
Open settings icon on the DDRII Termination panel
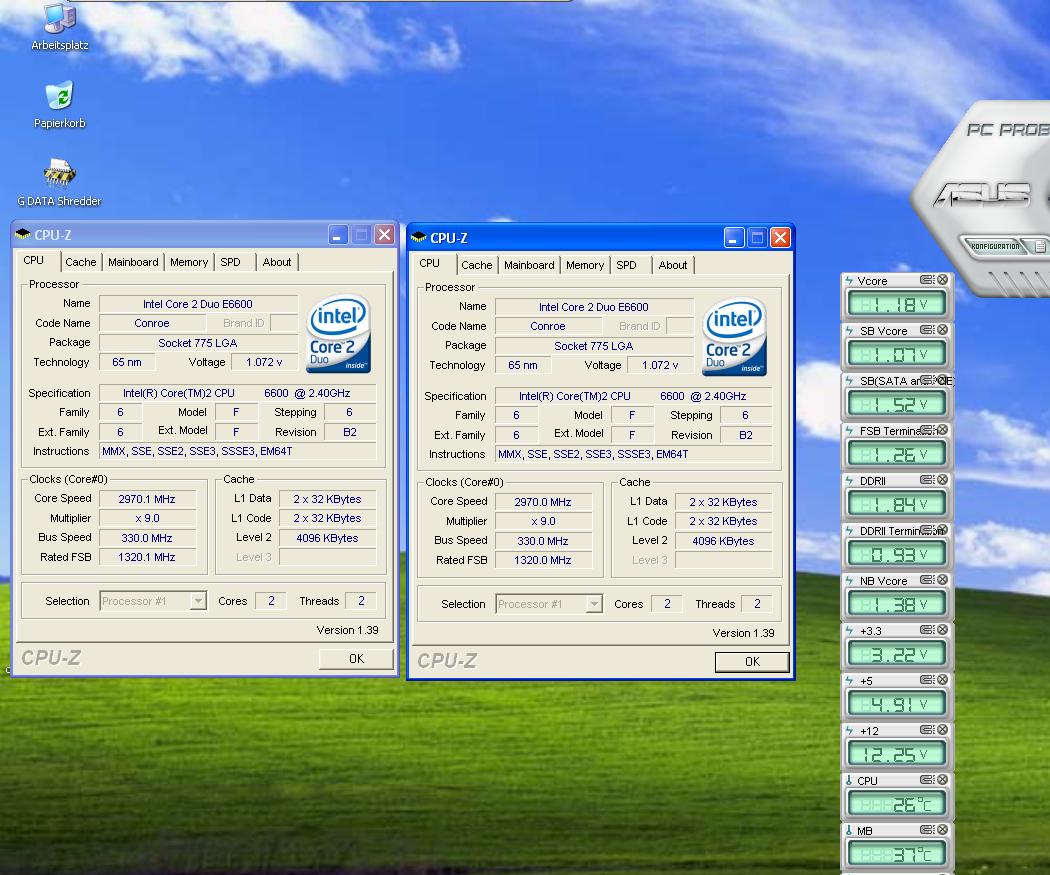[x=927, y=530]
